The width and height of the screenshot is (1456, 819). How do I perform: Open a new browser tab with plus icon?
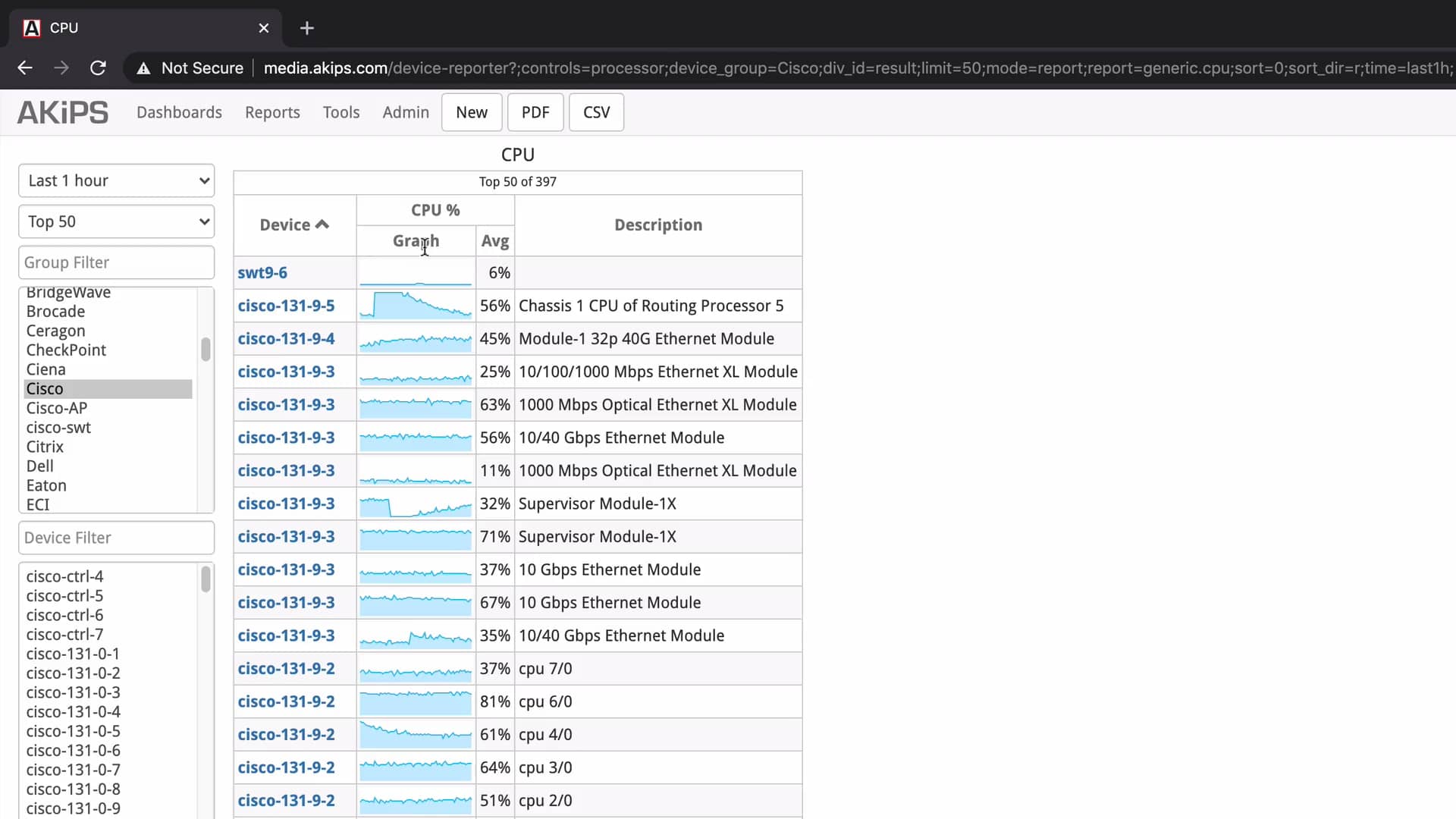point(307,28)
